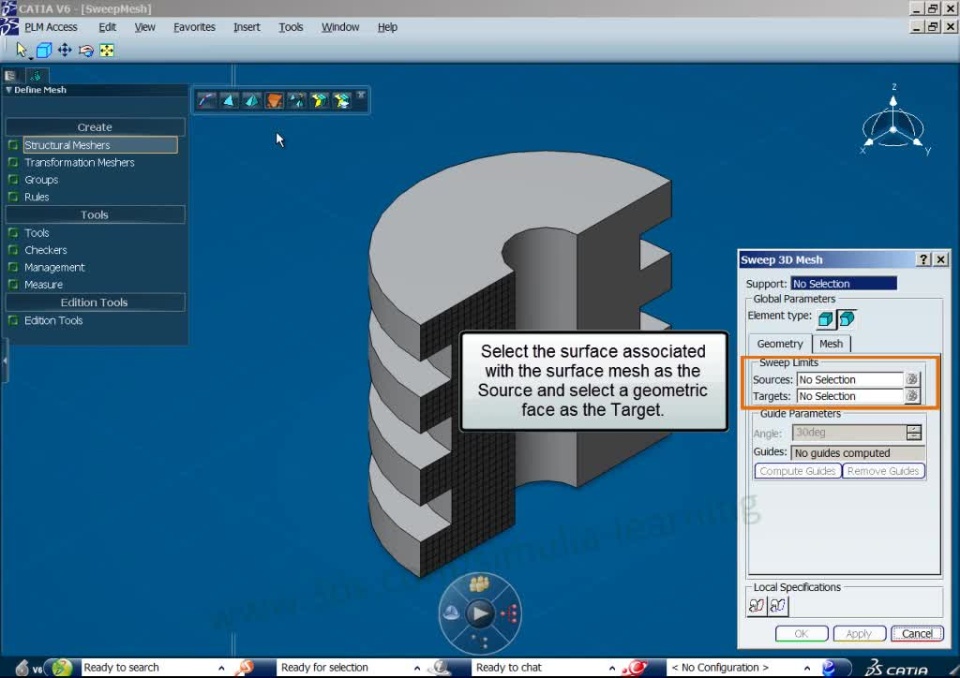Image resolution: width=960 pixels, height=678 pixels.
Task: Expand the Ready to search dropdown arrow
Action: [221, 668]
